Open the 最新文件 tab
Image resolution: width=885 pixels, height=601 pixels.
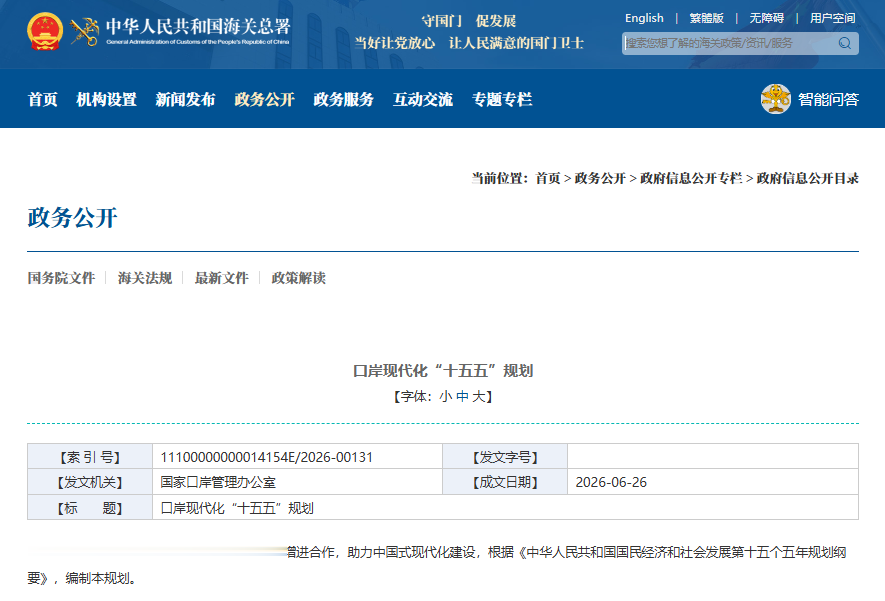222,278
